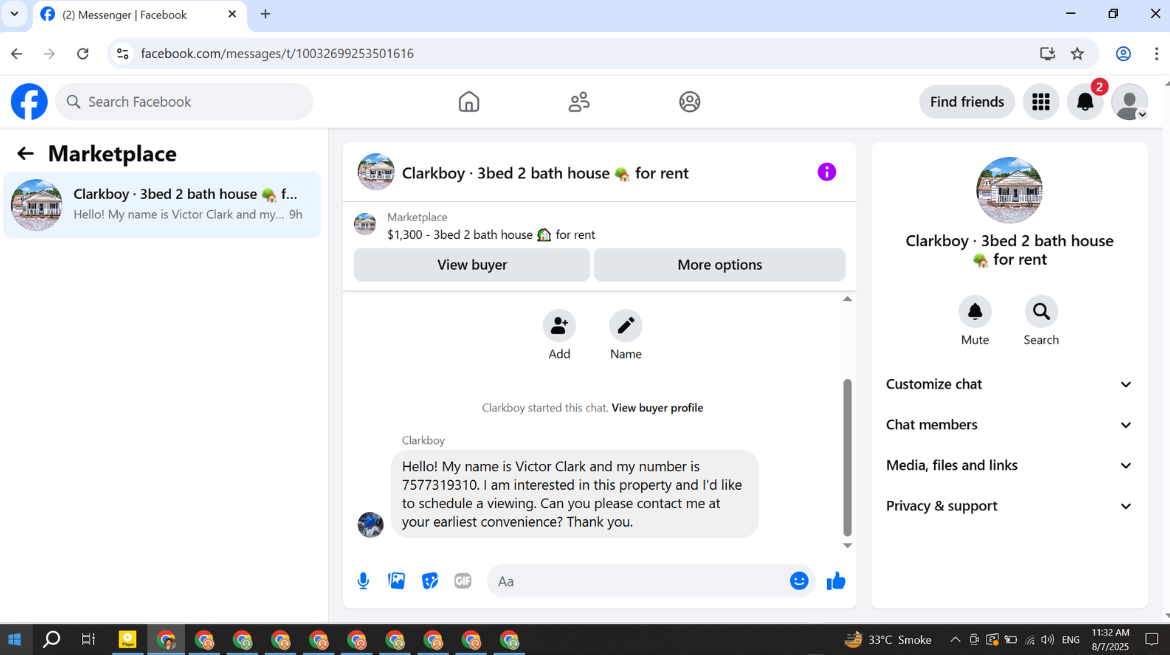Viewport: 1170px width, 655px height.
Task: Bookmark this page with the star
Action: pos(1077,54)
